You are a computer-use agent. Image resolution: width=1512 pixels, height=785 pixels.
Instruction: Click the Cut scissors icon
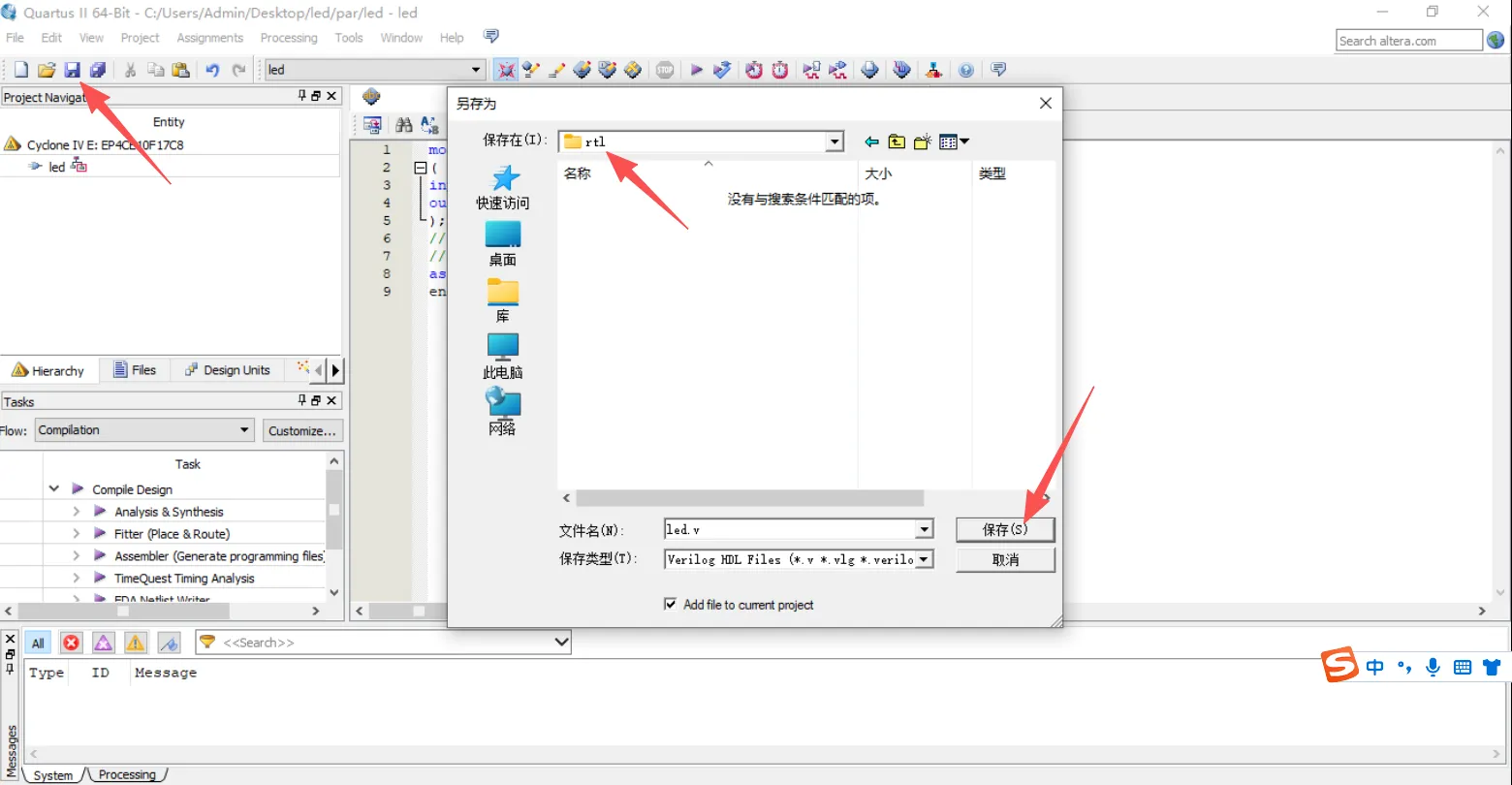[x=129, y=70]
